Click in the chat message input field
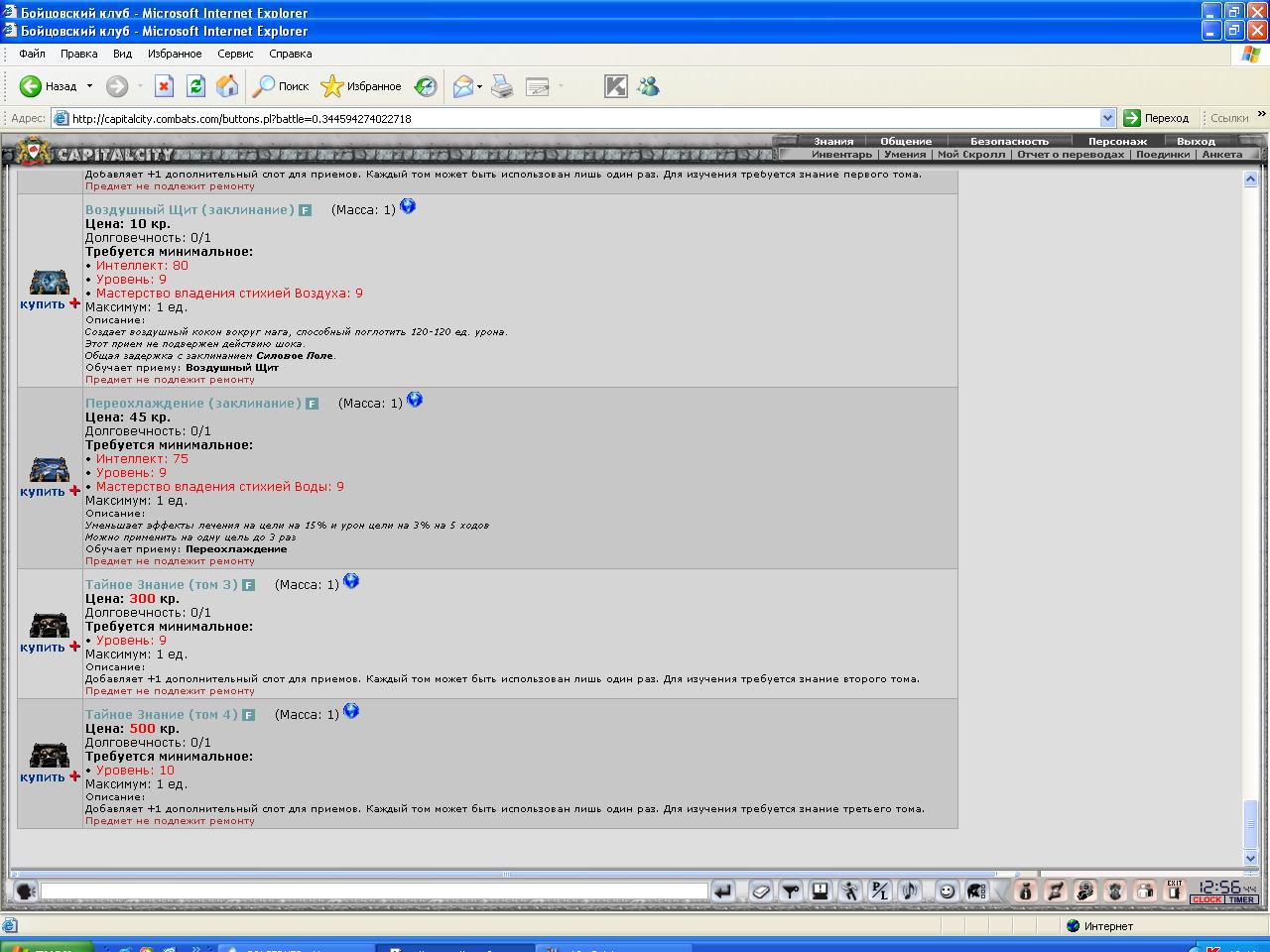Screen dimensions: 1270x952 point(374,892)
